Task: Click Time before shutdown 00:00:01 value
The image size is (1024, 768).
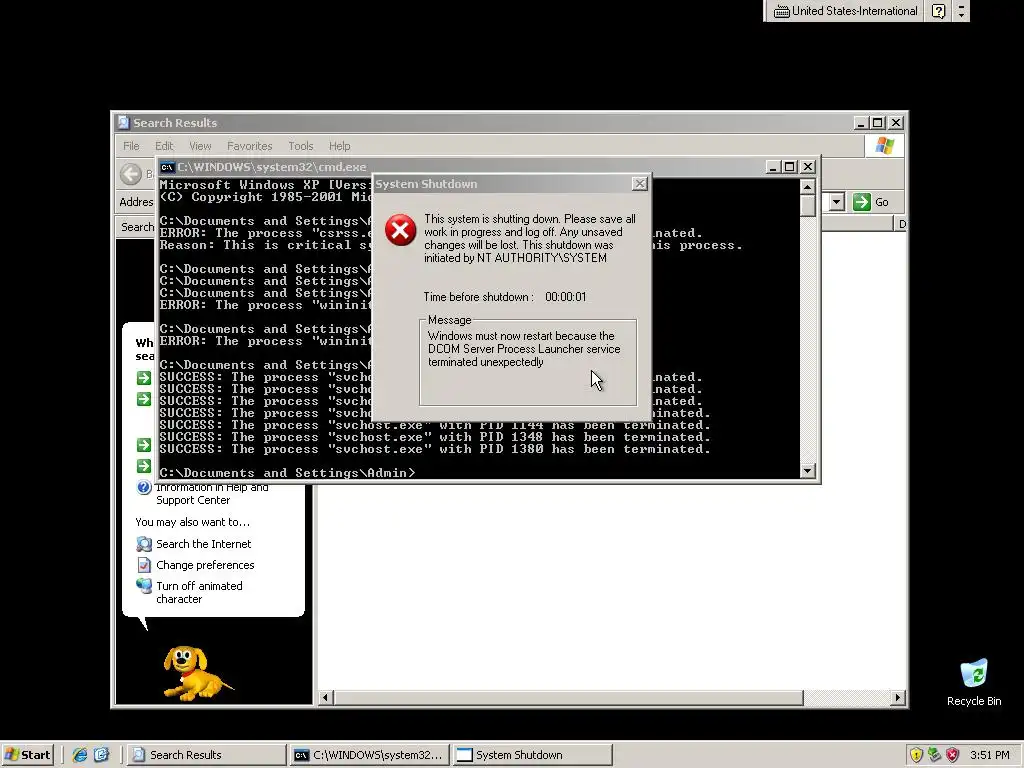Action: pos(566,297)
